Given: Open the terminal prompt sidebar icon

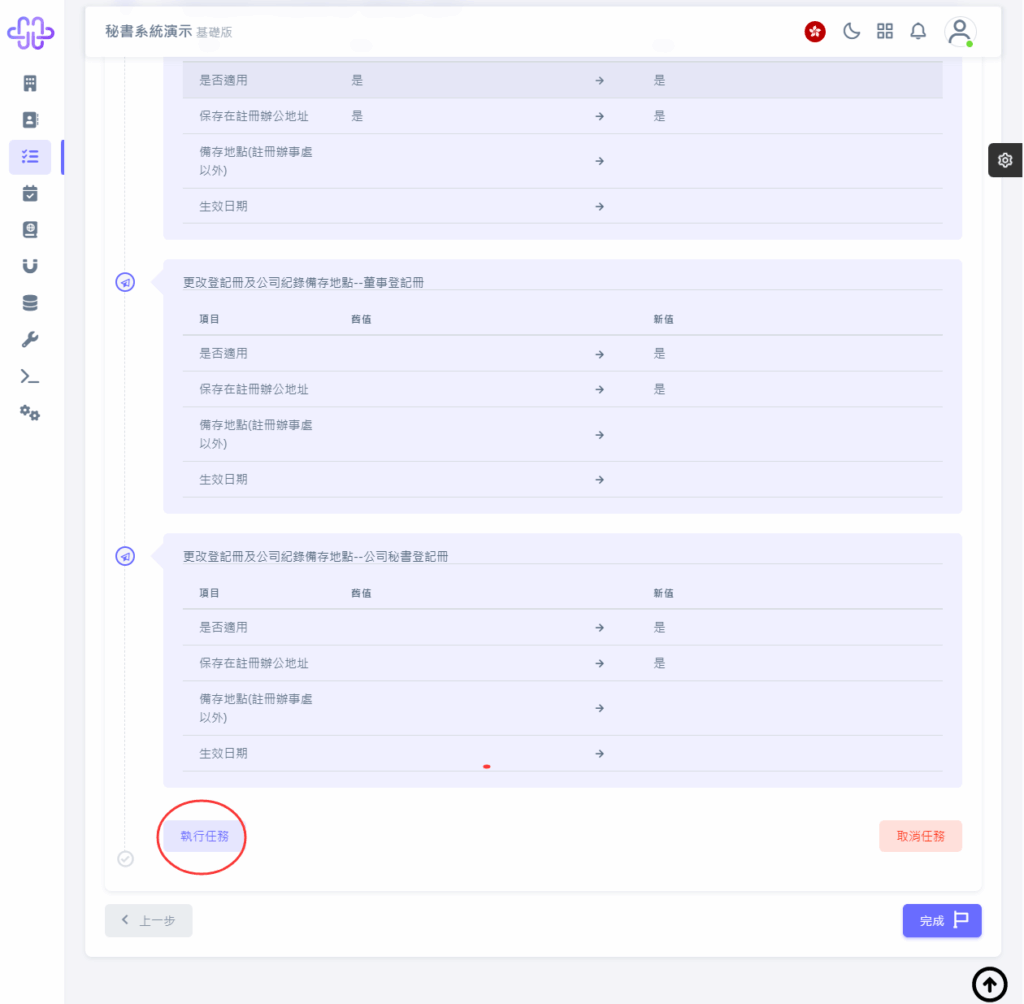Looking at the screenshot, I should (x=30, y=376).
